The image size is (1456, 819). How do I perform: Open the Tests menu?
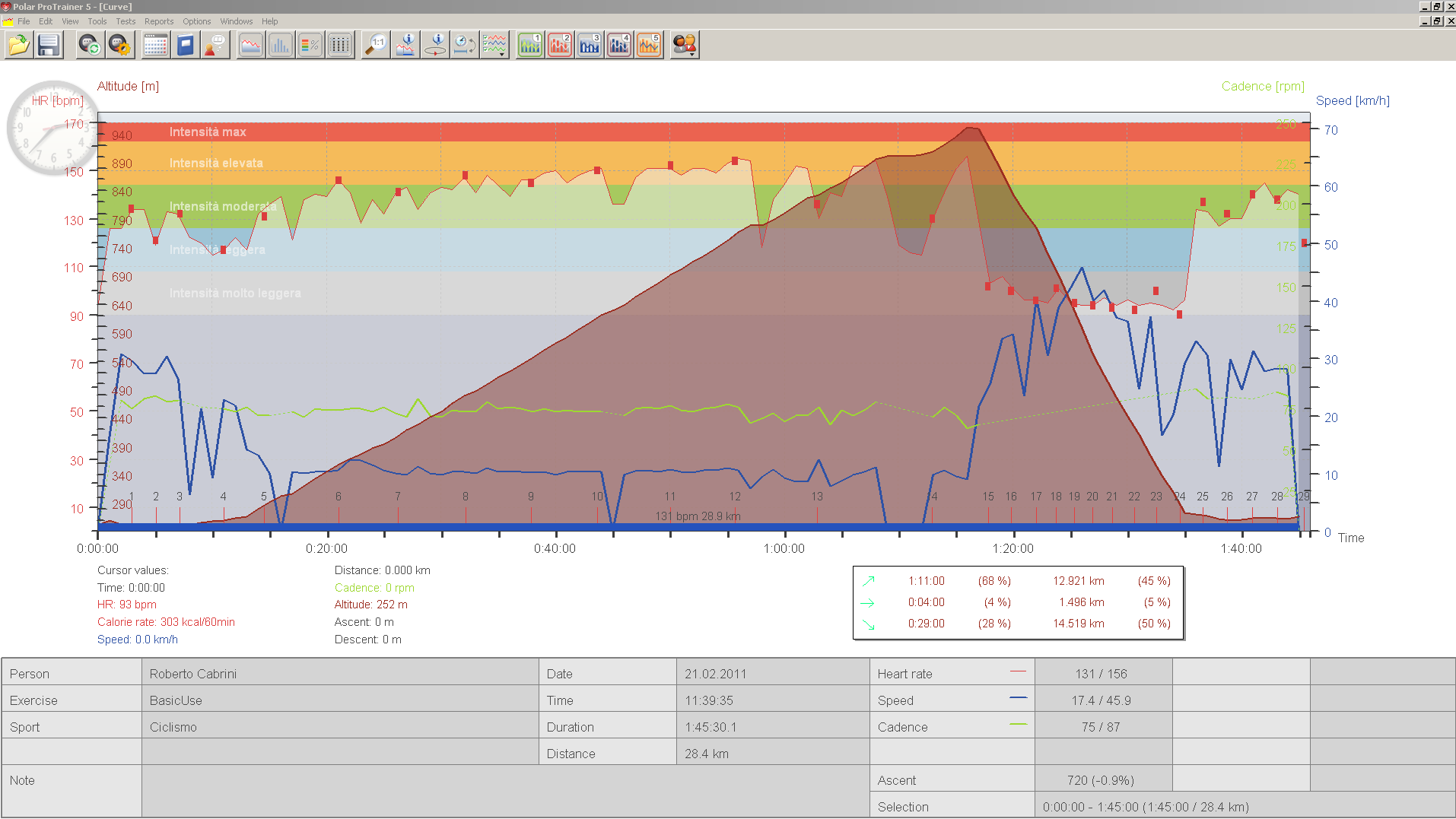[126, 21]
